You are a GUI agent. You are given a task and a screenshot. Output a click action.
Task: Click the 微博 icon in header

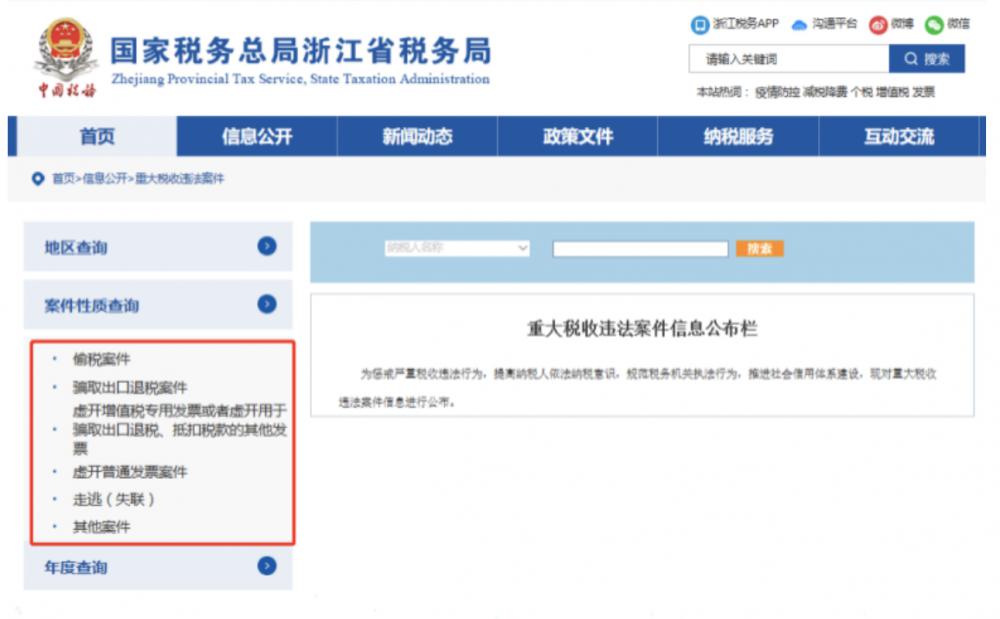click(x=878, y=24)
